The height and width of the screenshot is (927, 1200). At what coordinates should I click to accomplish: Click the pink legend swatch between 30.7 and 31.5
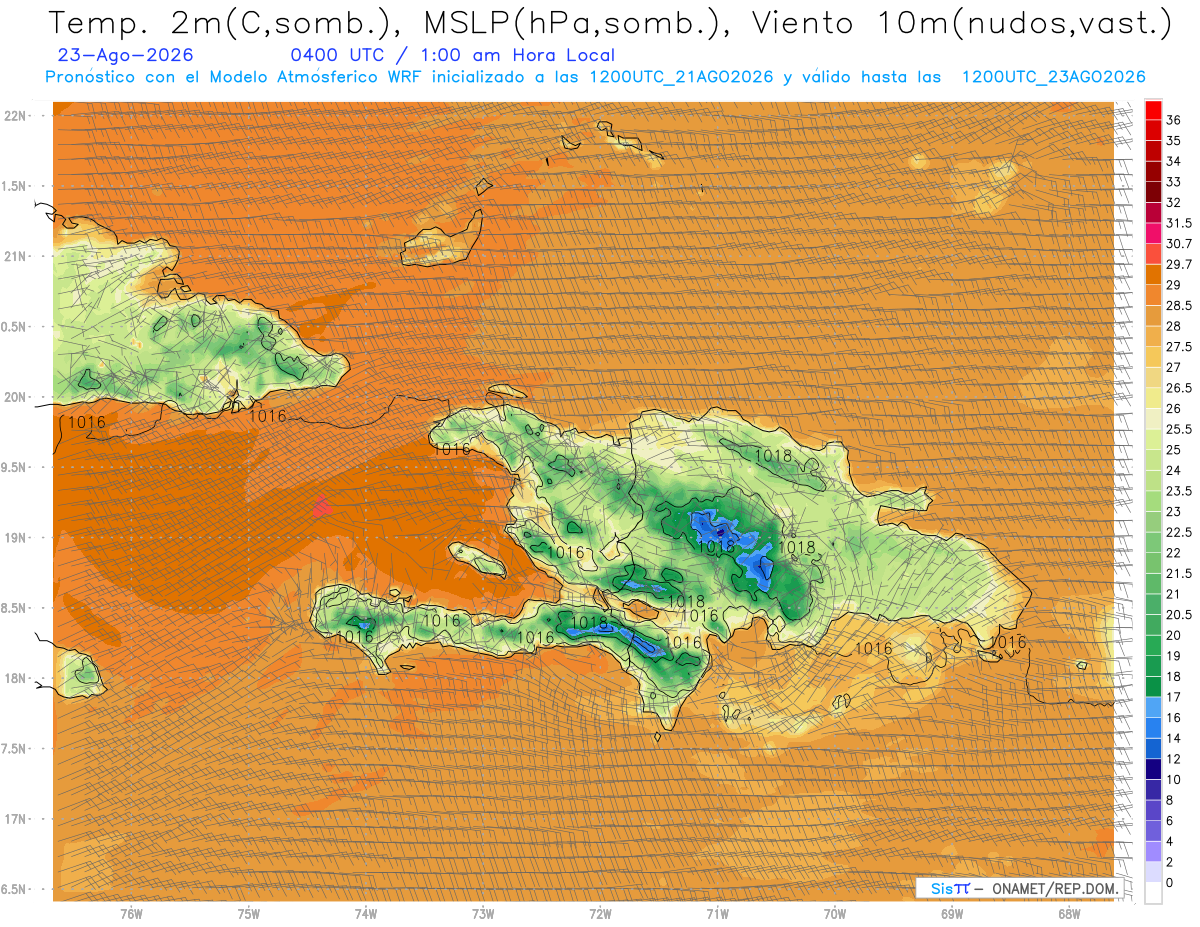click(1153, 233)
